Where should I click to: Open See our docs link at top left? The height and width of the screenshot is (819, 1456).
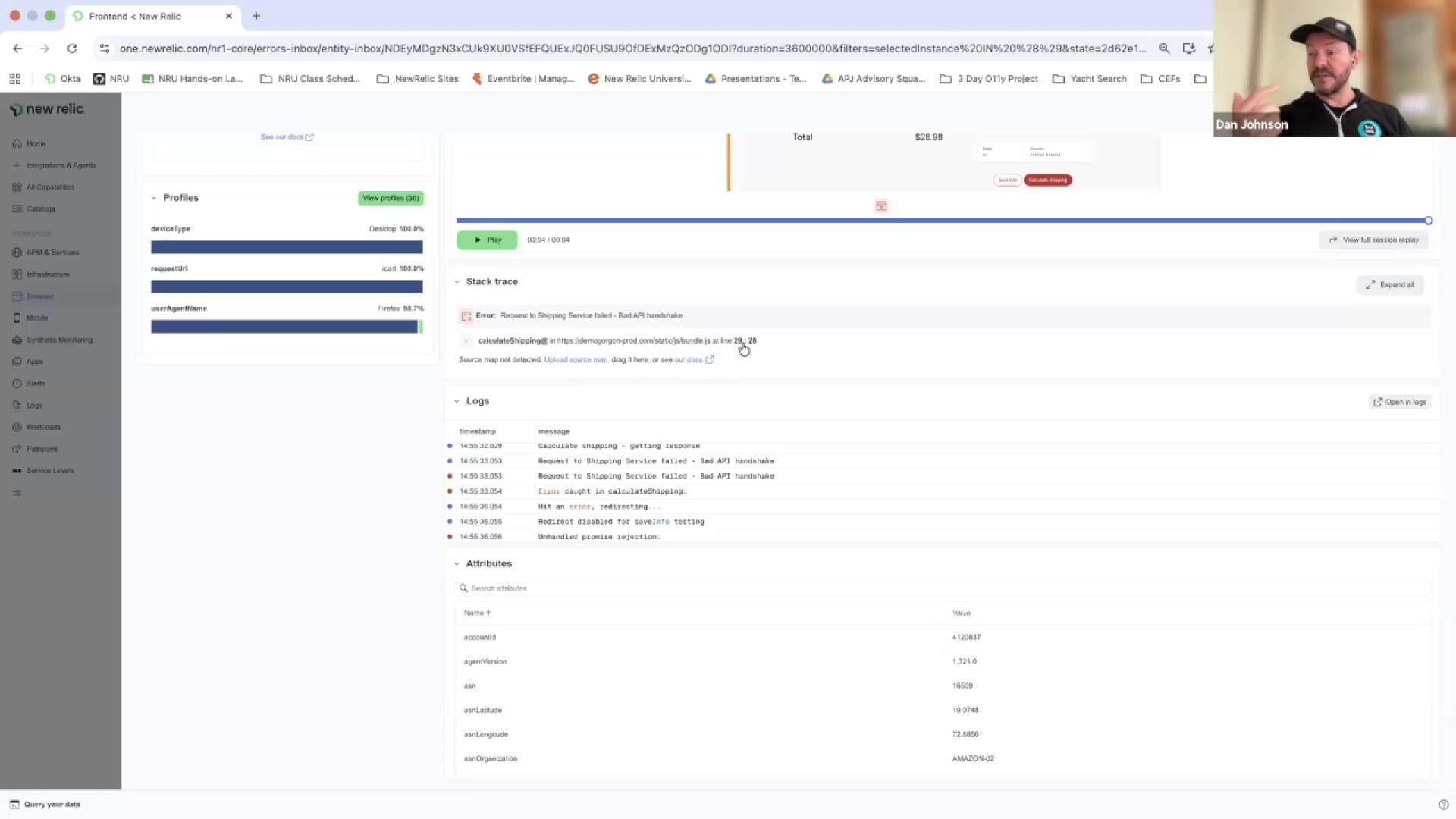pyautogui.click(x=287, y=137)
